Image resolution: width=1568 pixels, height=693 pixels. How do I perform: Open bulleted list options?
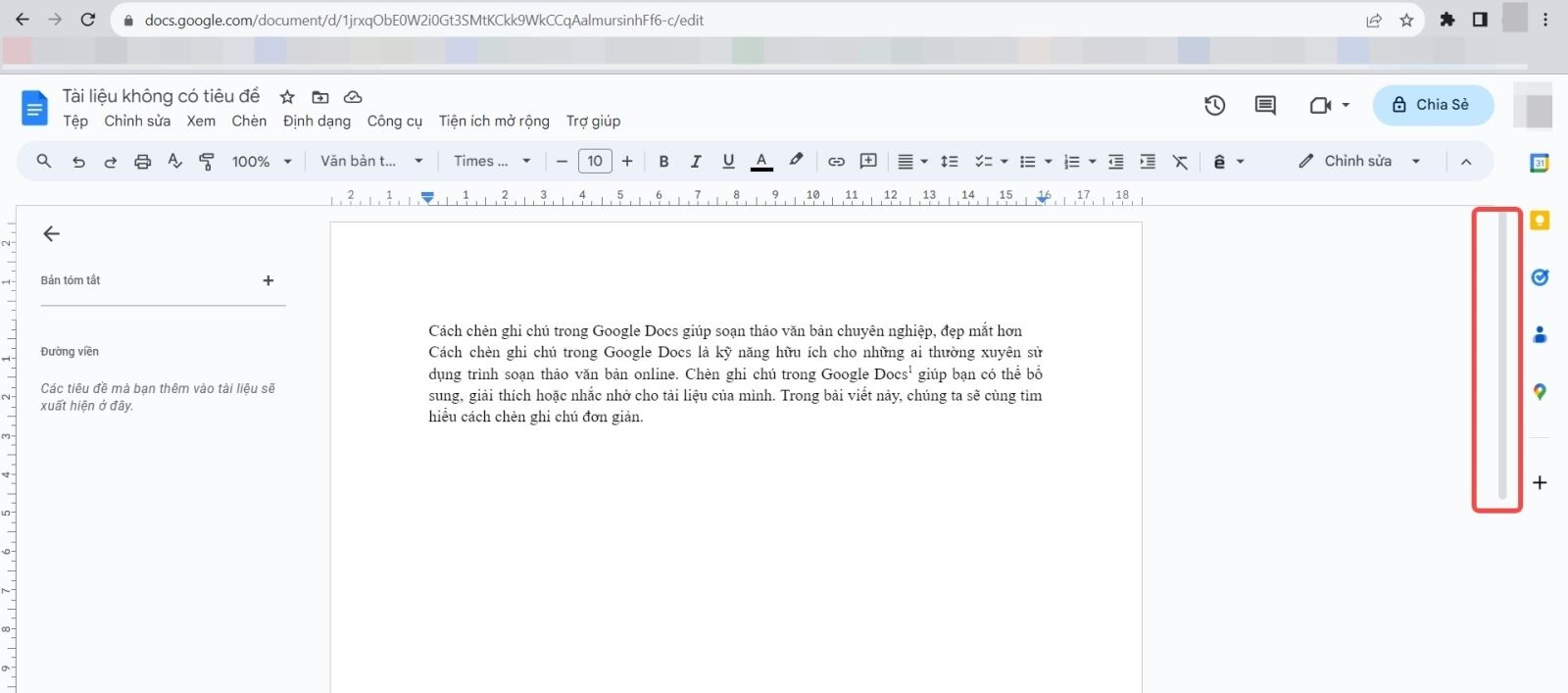[1035, 162]
